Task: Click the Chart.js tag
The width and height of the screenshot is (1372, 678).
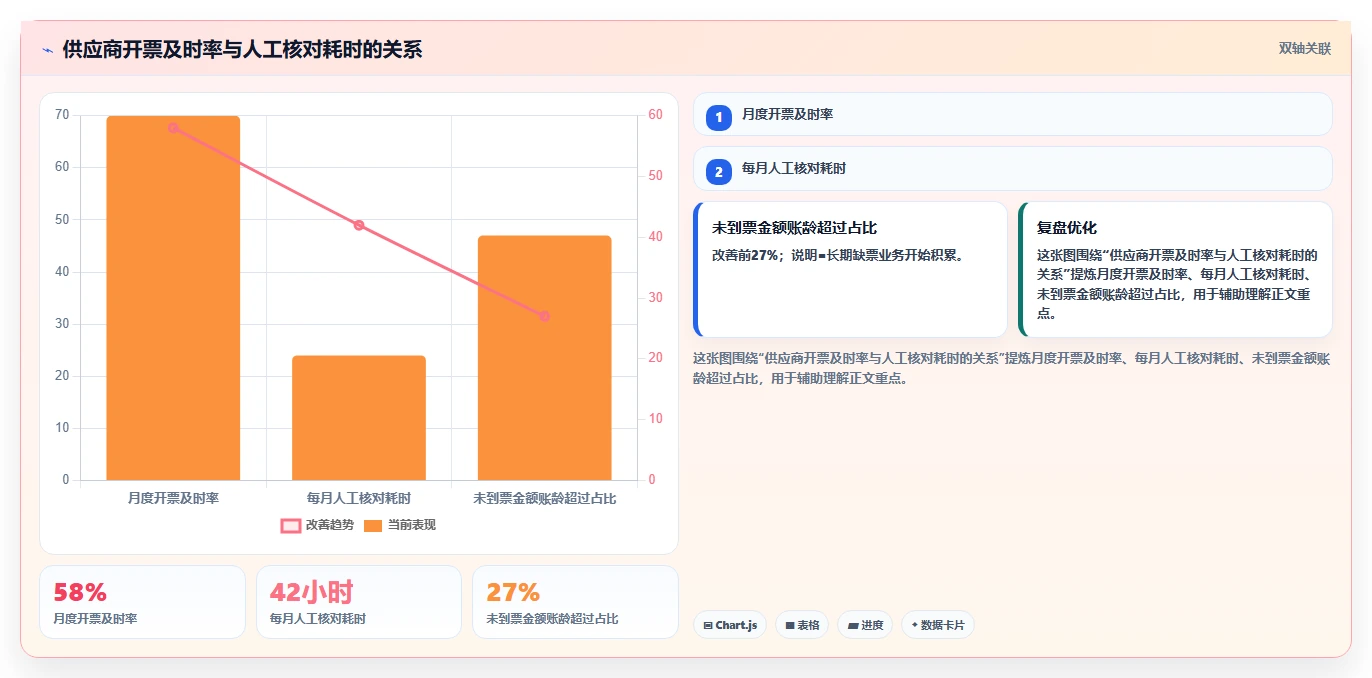Action: [x=730, y=625]
